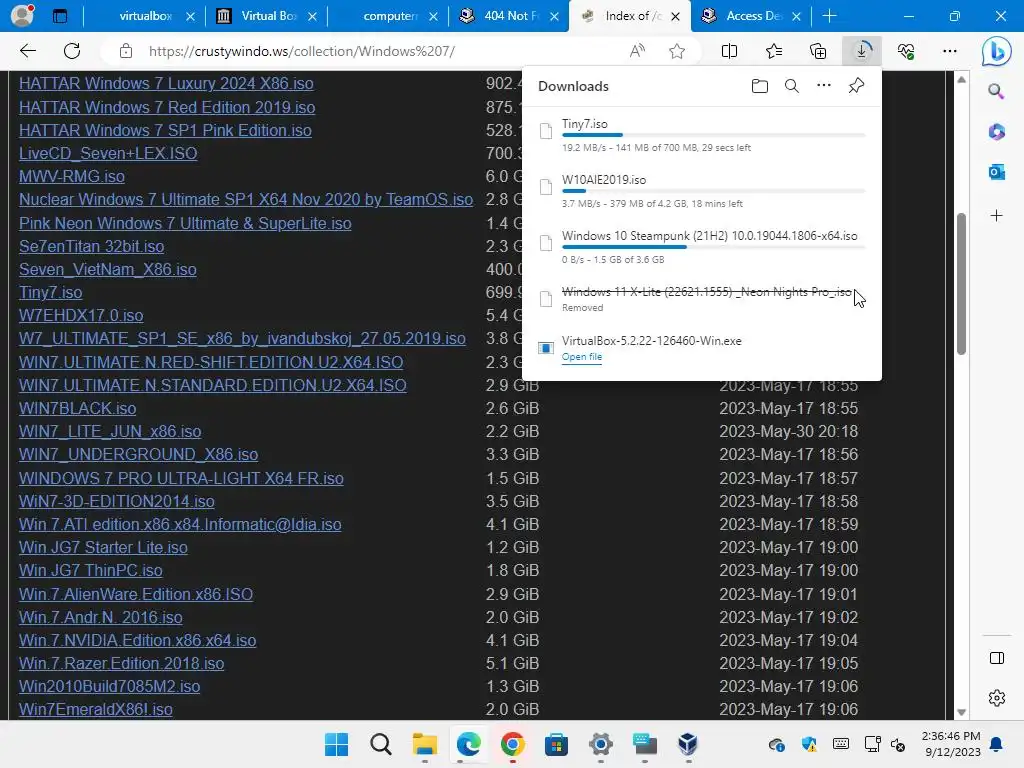The height and width of the screenshot is (768, 1024).
Task: Open the split screen icon
Action: tap(729, 51)
